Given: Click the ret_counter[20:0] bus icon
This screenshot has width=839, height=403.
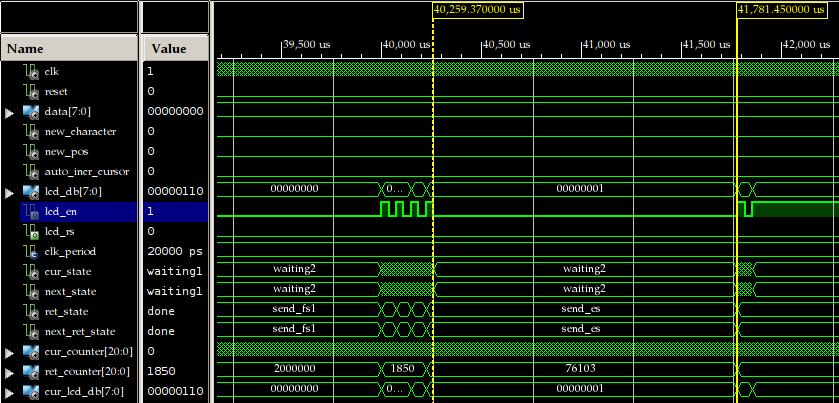Looking at the screenshot, I should coord(31,371).
